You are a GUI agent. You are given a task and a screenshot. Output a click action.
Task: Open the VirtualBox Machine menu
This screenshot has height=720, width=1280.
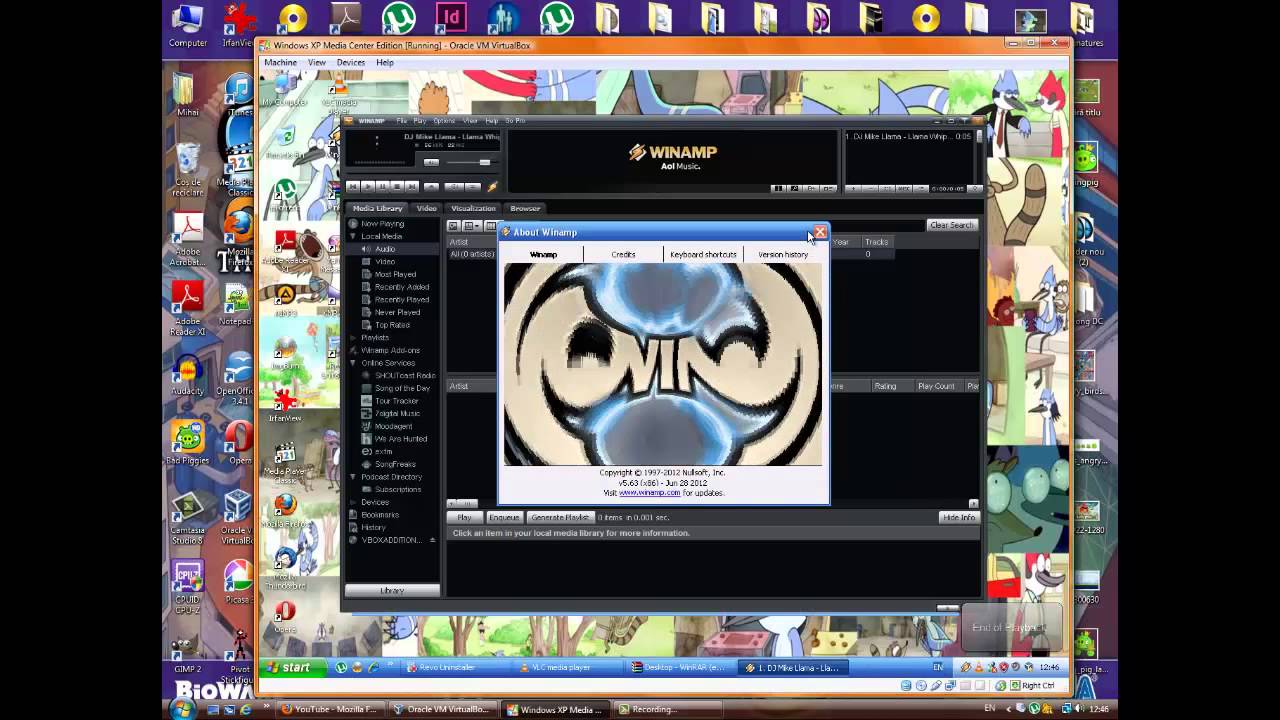click(280, 62)
